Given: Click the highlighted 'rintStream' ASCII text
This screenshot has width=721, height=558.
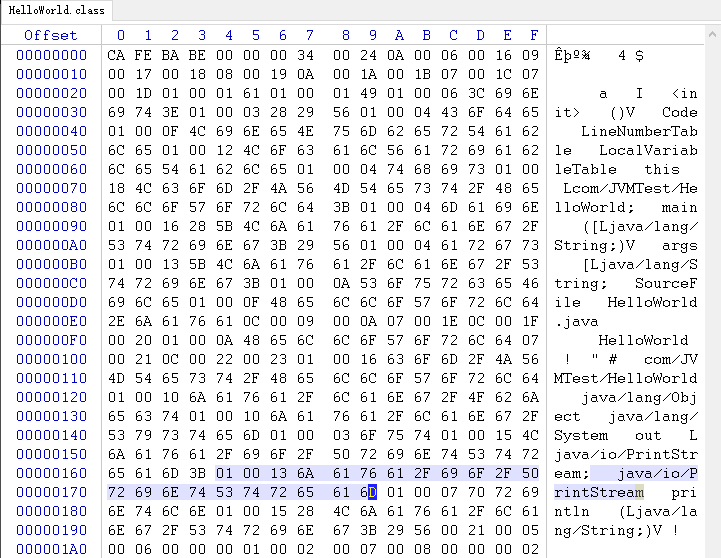Looking at the screenshot, I should [x=601, y=492].
